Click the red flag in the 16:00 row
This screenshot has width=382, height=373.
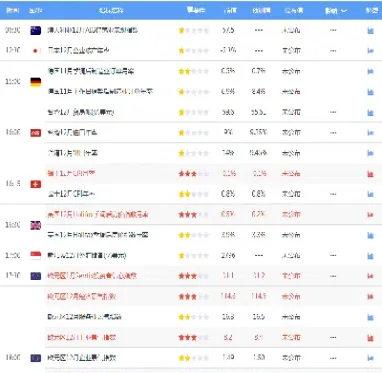tap(36, 133)
